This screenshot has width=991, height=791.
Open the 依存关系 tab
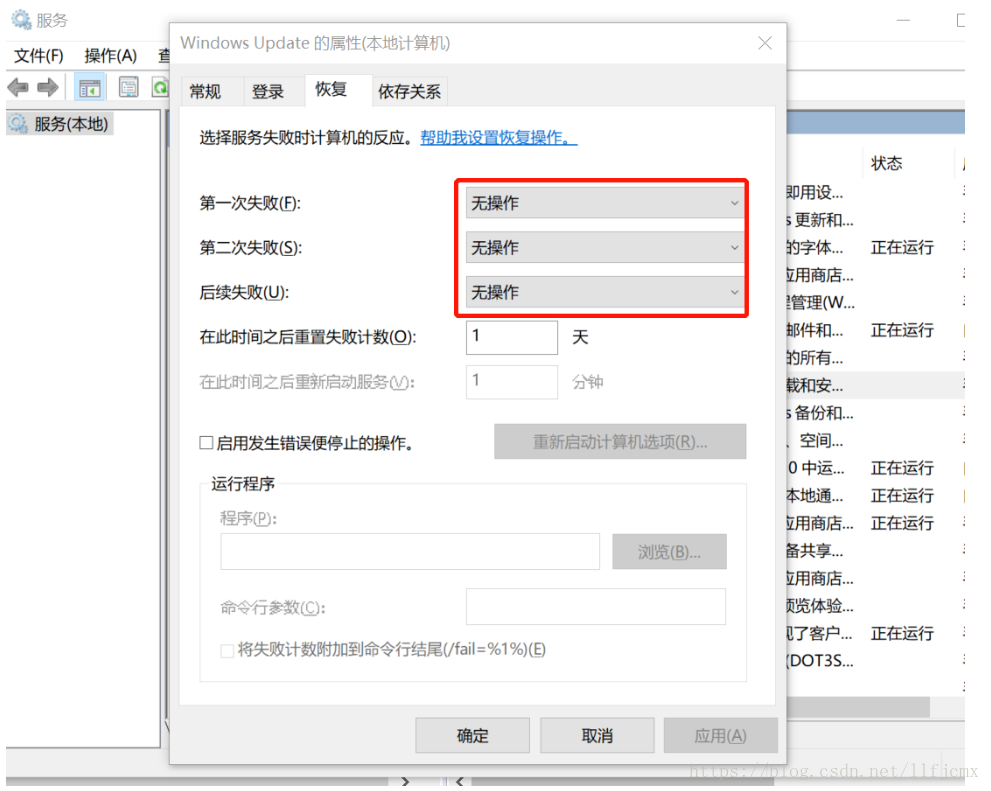[409, 91]
